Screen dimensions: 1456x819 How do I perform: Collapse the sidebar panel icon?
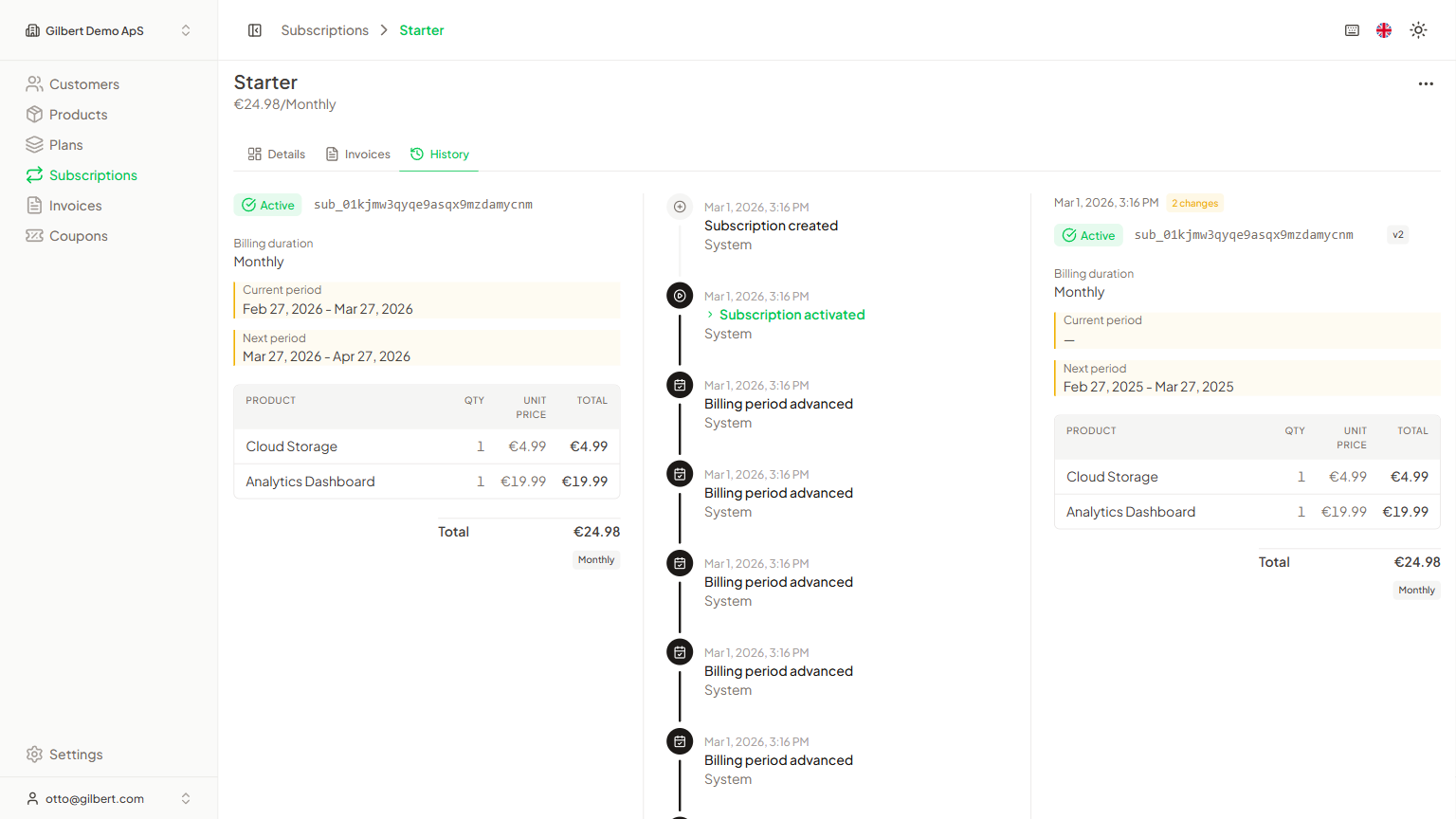(255, 30)
